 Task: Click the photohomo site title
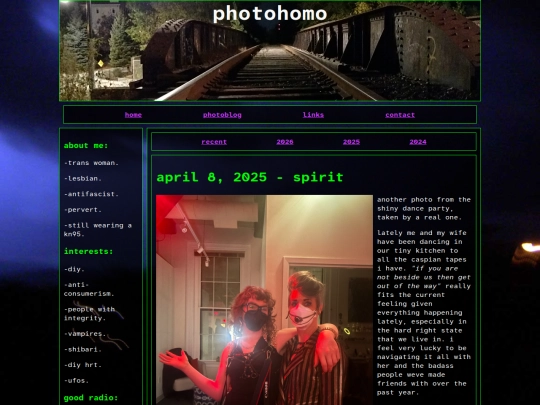(270, 14)
